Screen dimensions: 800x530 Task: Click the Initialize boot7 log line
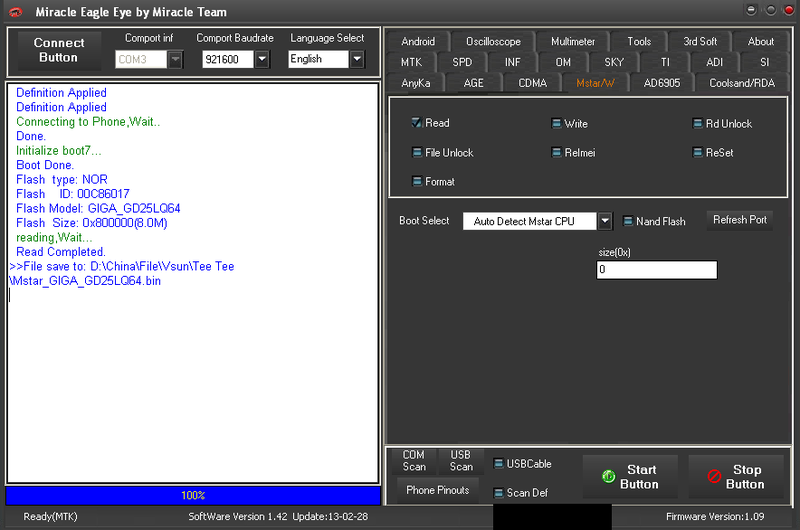coord(59,151)
